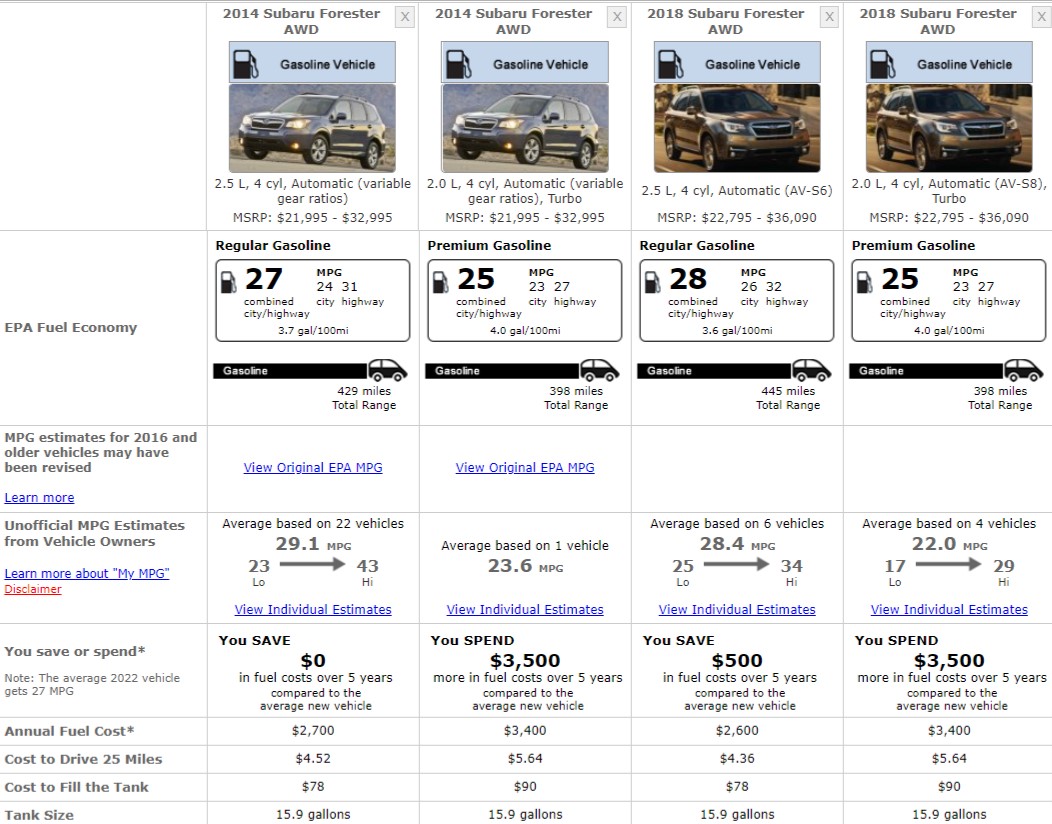The width and height of the screenshot is (1052, 824).
Task: View Individual Estimates for 29.1 MPG average
Action: [313, 609]
